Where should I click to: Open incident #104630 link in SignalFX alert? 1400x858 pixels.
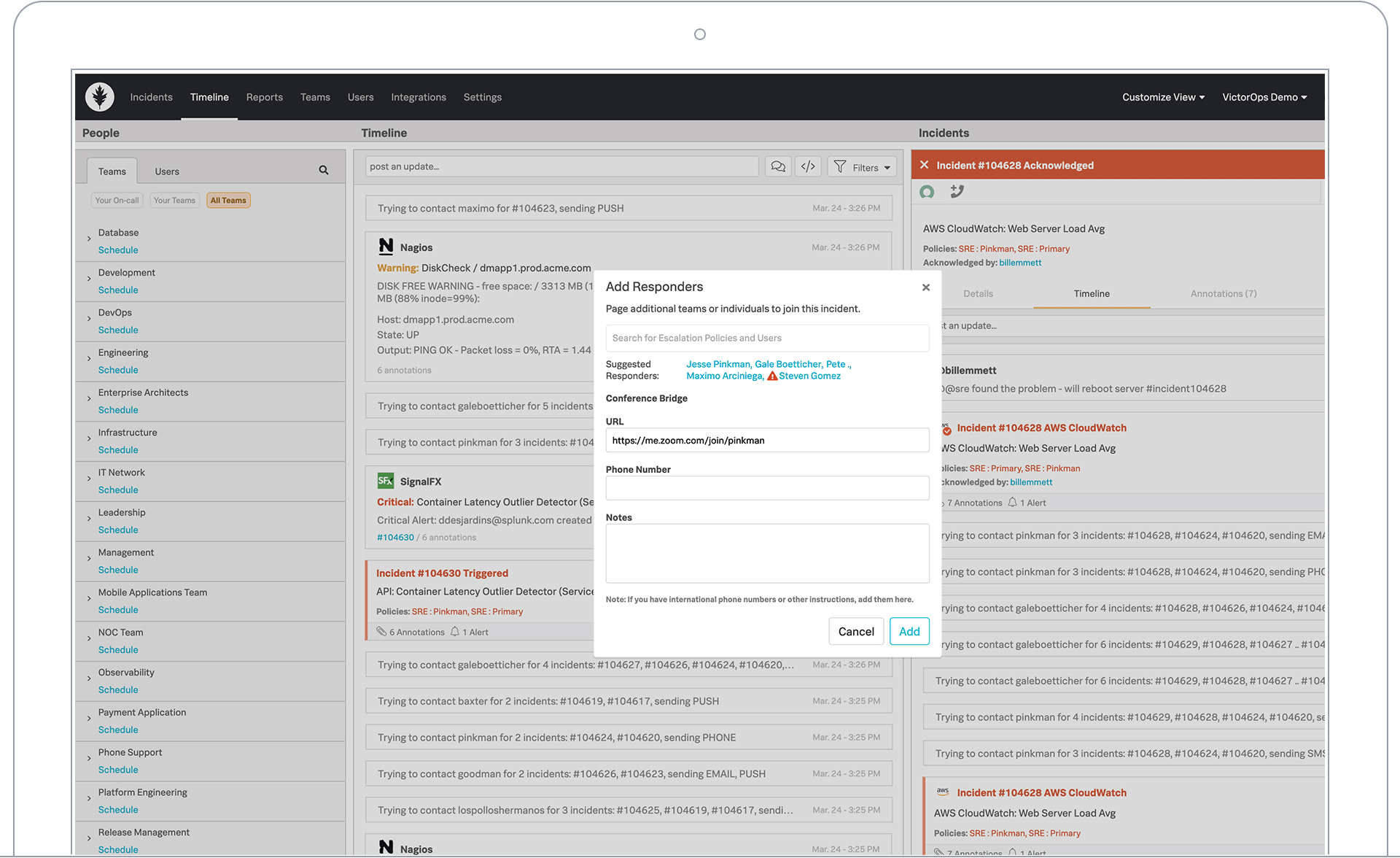[395, 538]
